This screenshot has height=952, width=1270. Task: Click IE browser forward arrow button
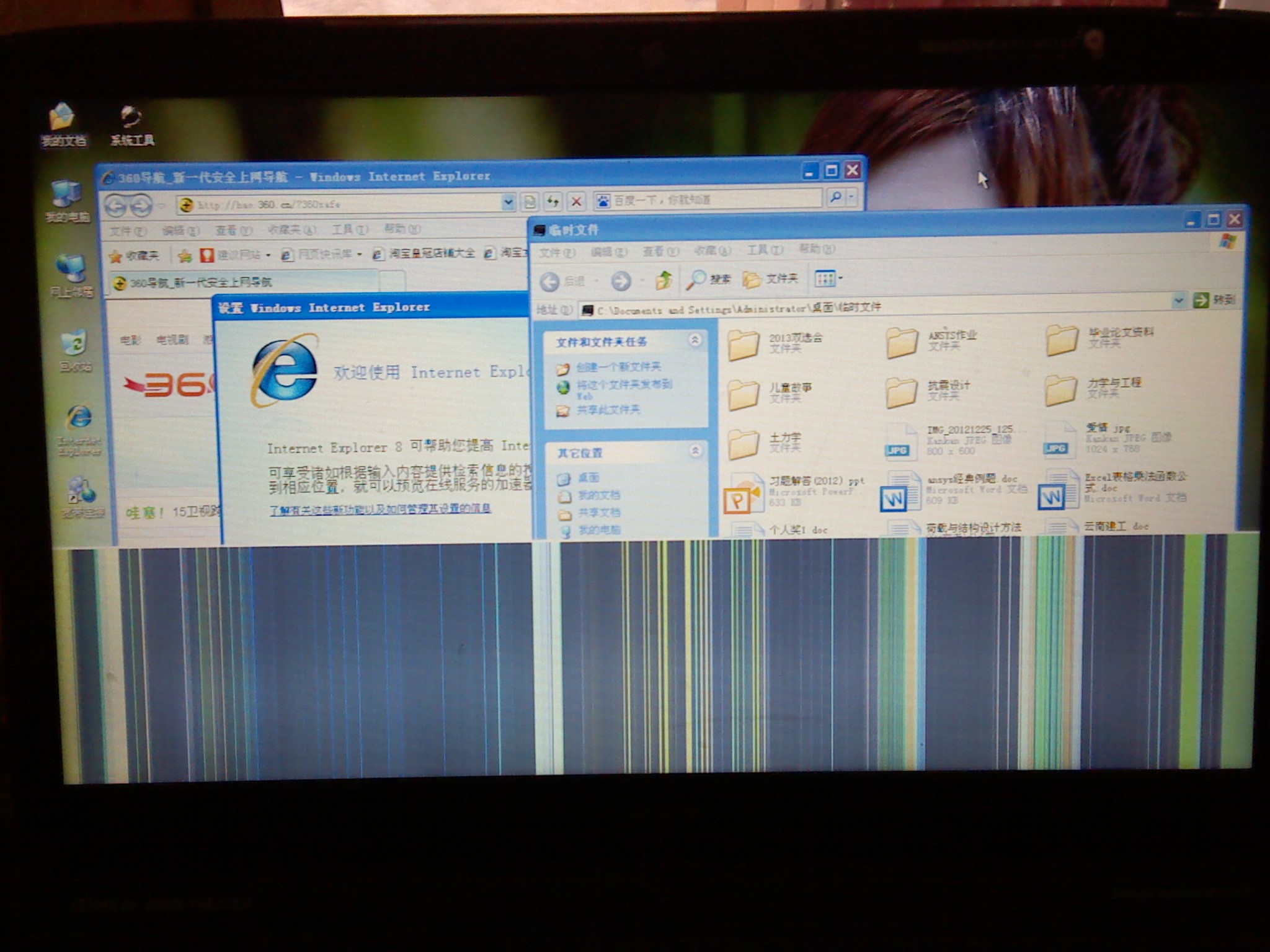click(x=141, y=205)
